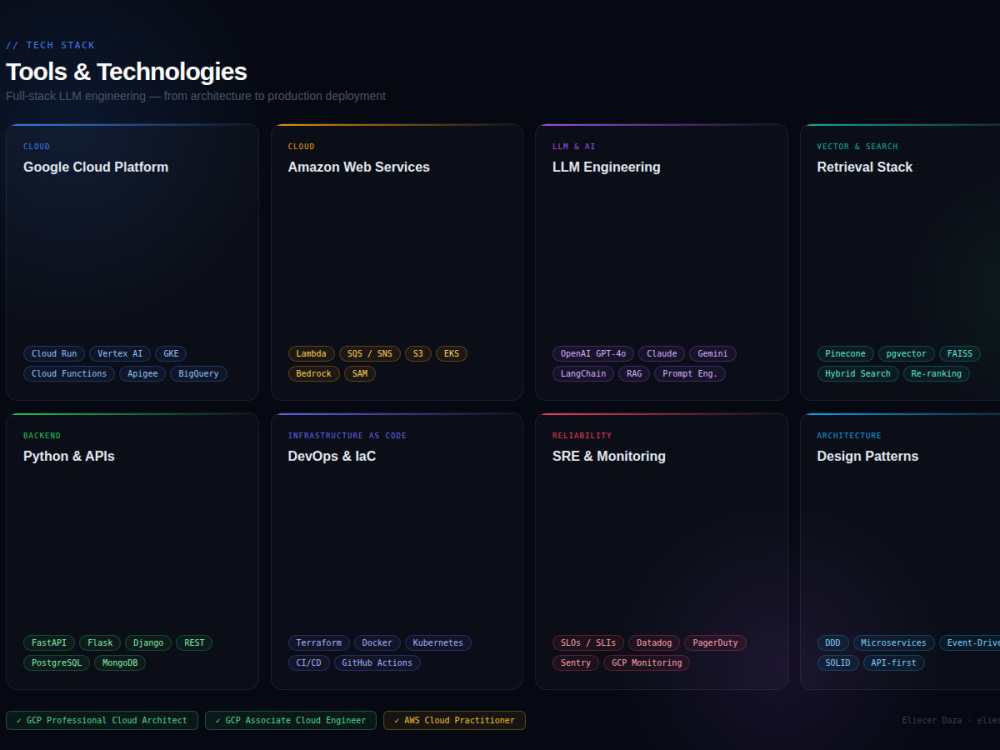The image size is (1000, 750).
Task: Click the BACKEND category label
Action: 42,436
